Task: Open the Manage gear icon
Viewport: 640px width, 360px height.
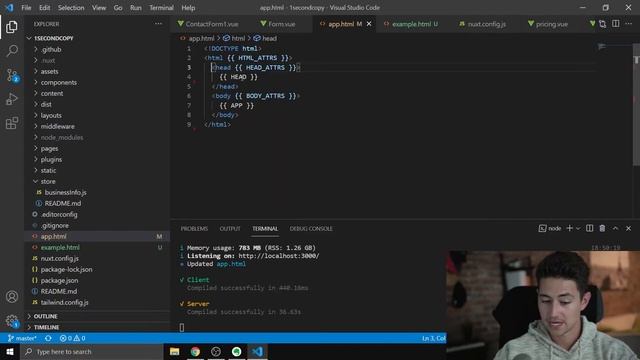Action: point(12,321)
